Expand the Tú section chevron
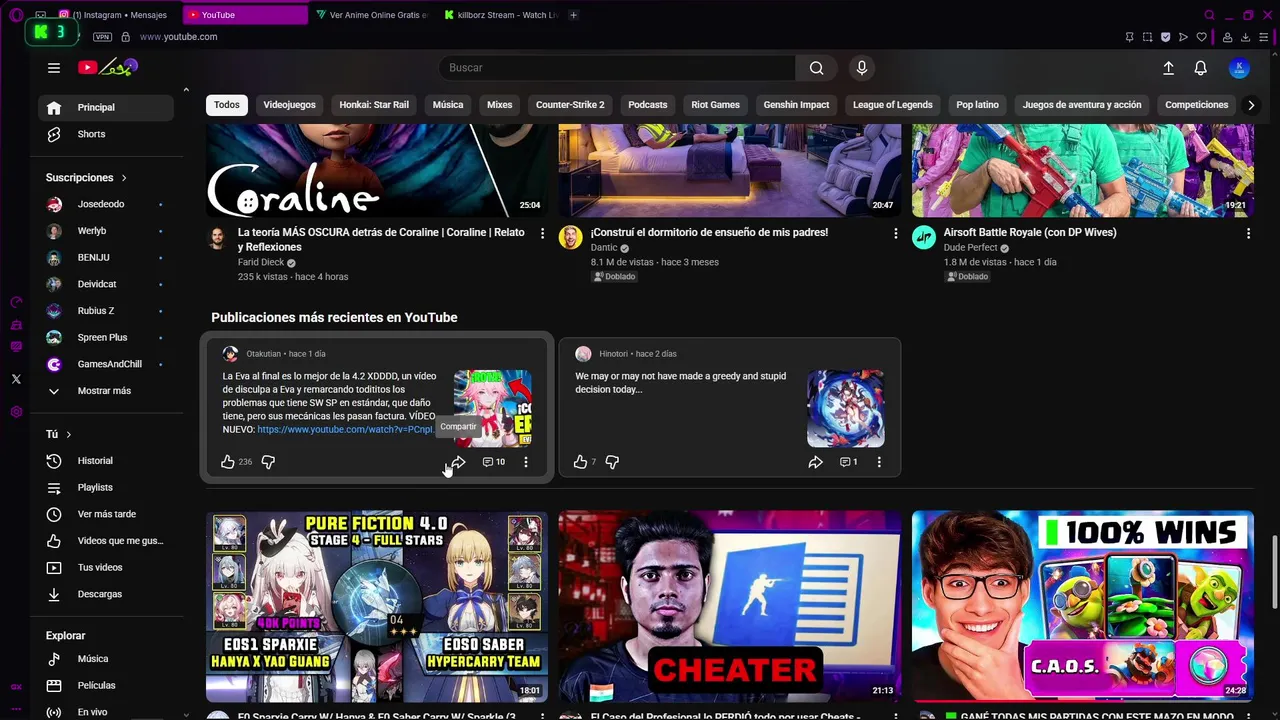 (x=69, y=435)
